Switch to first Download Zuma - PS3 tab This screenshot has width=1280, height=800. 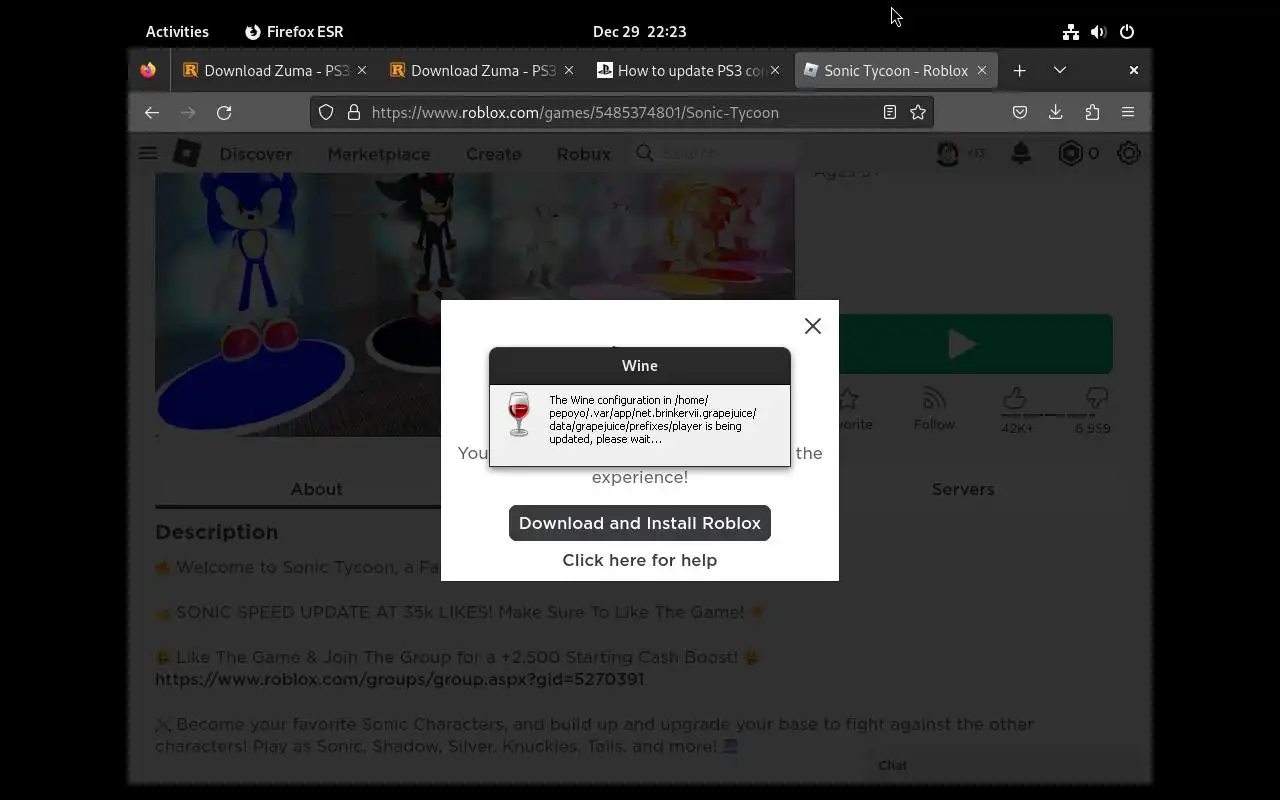[275, 70]
